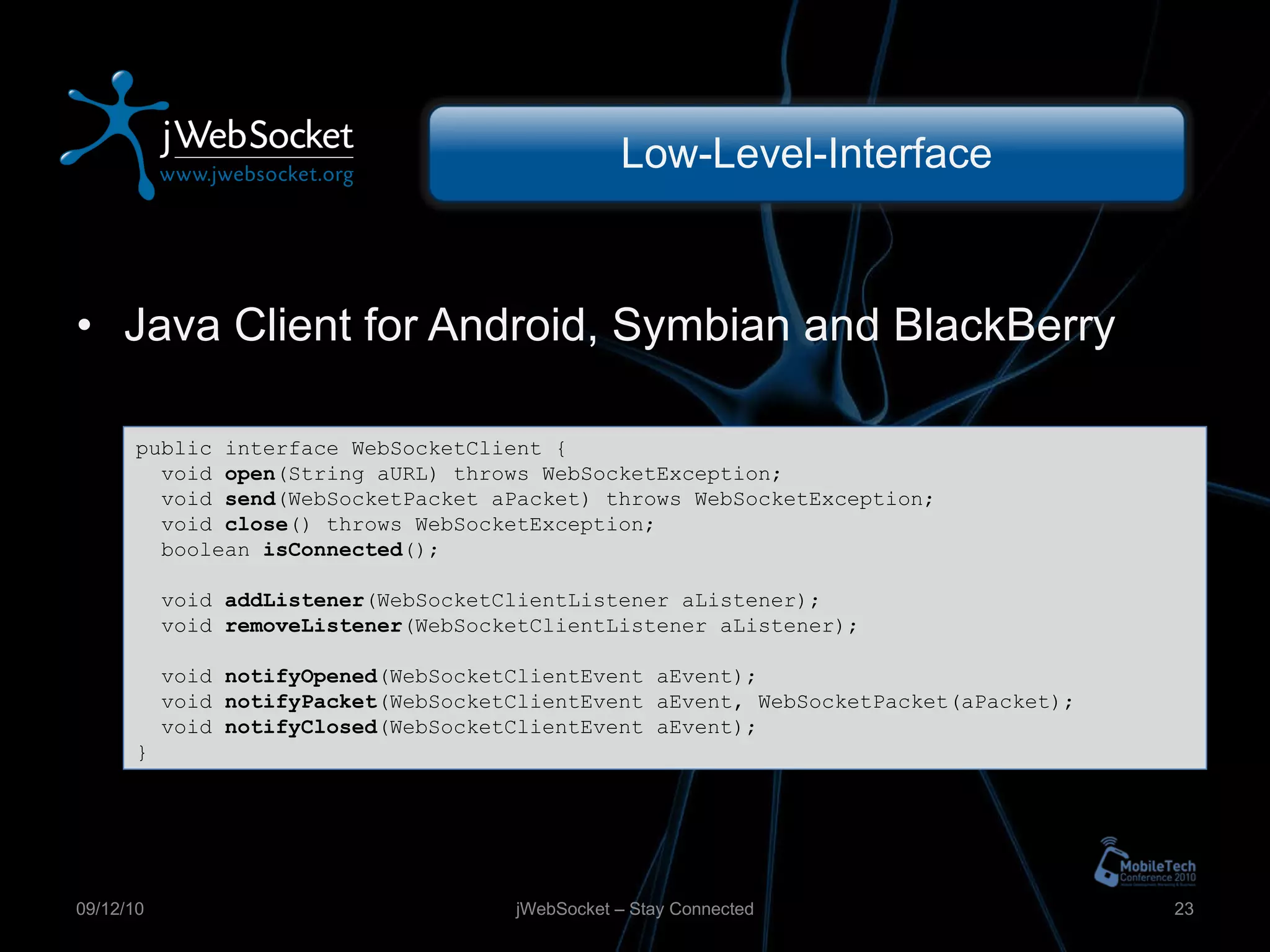
Task: Open the www.jwebsocket.org link
Action: 257,175
